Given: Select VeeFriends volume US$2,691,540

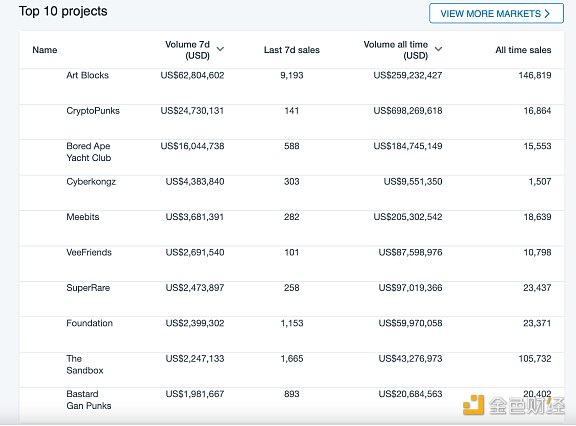Looking at the screenshot, I should pos(195,253).
